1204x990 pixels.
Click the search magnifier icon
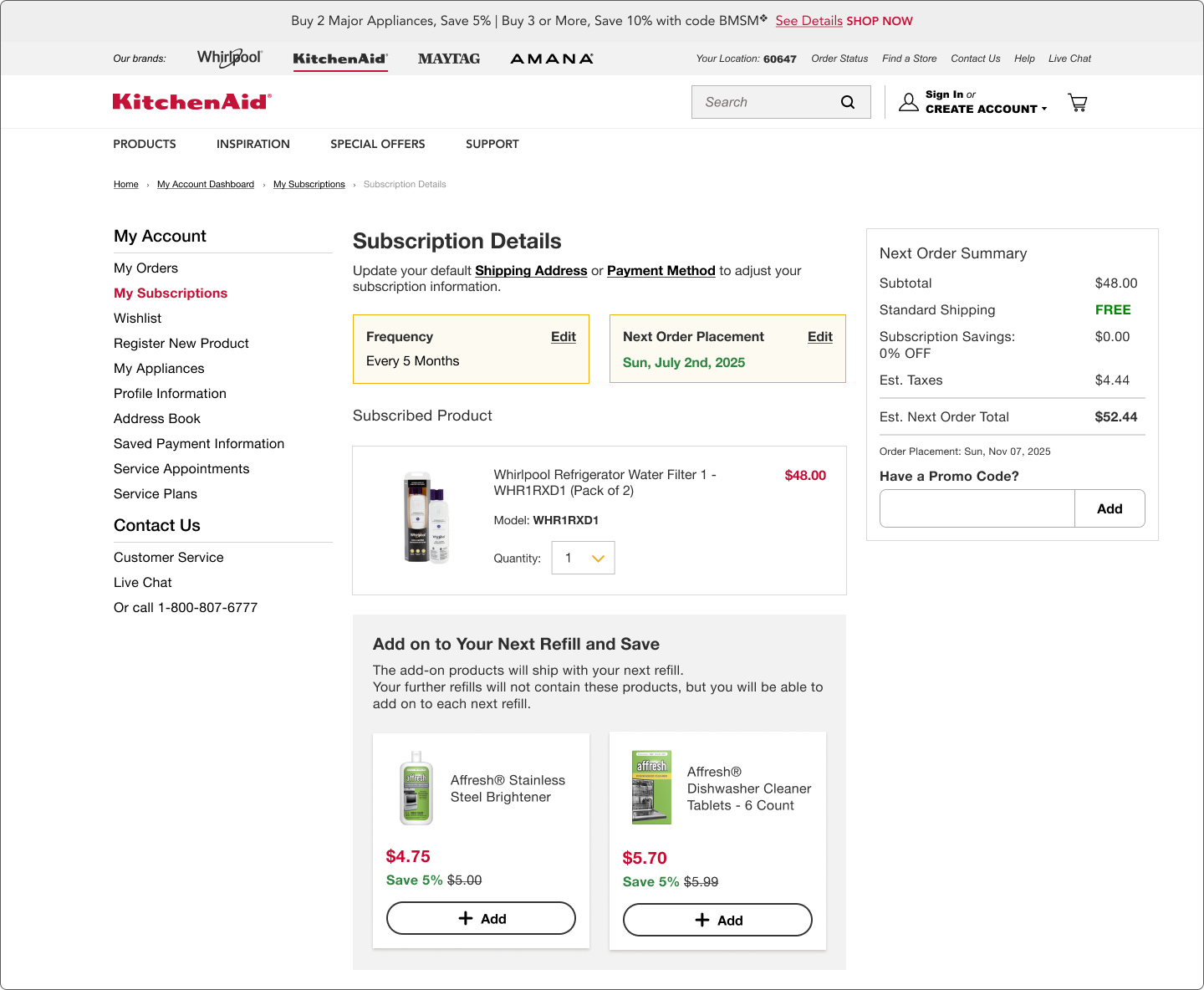(848, 102)
